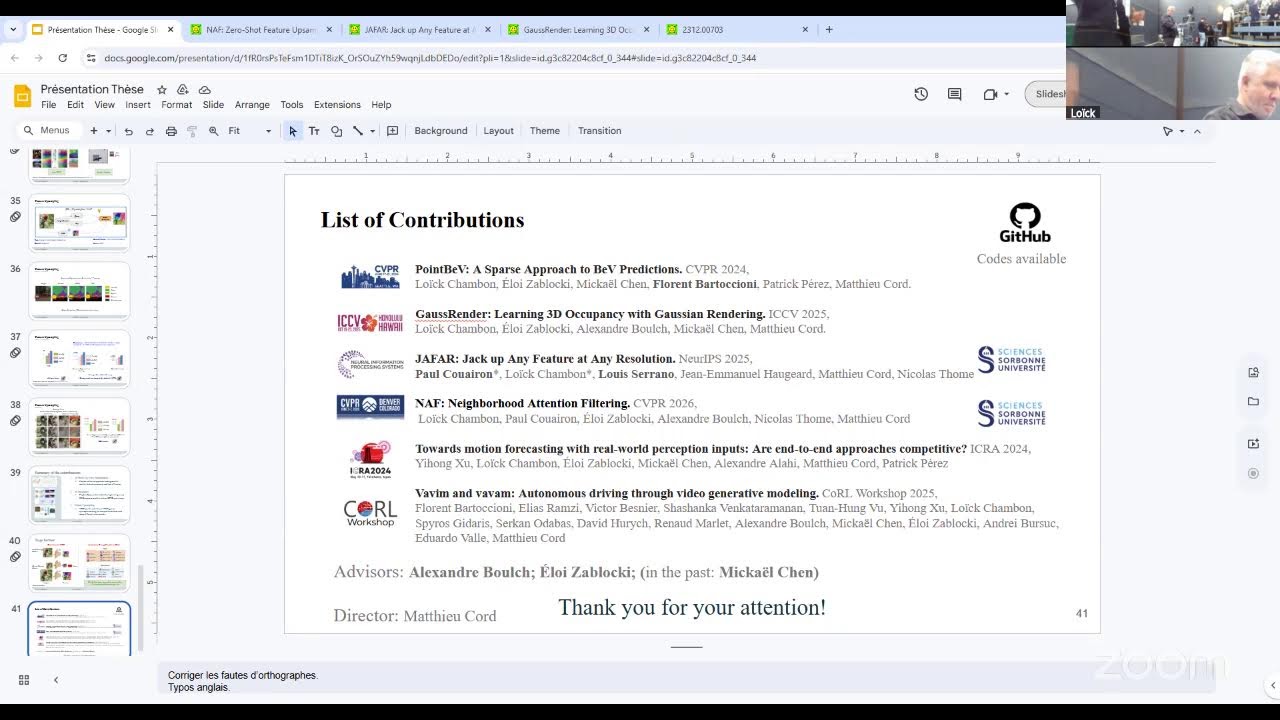The width and height of the screenshot is (1280, 720).
Task: Select slide 36 thumbnail
Action: point(80,290)
